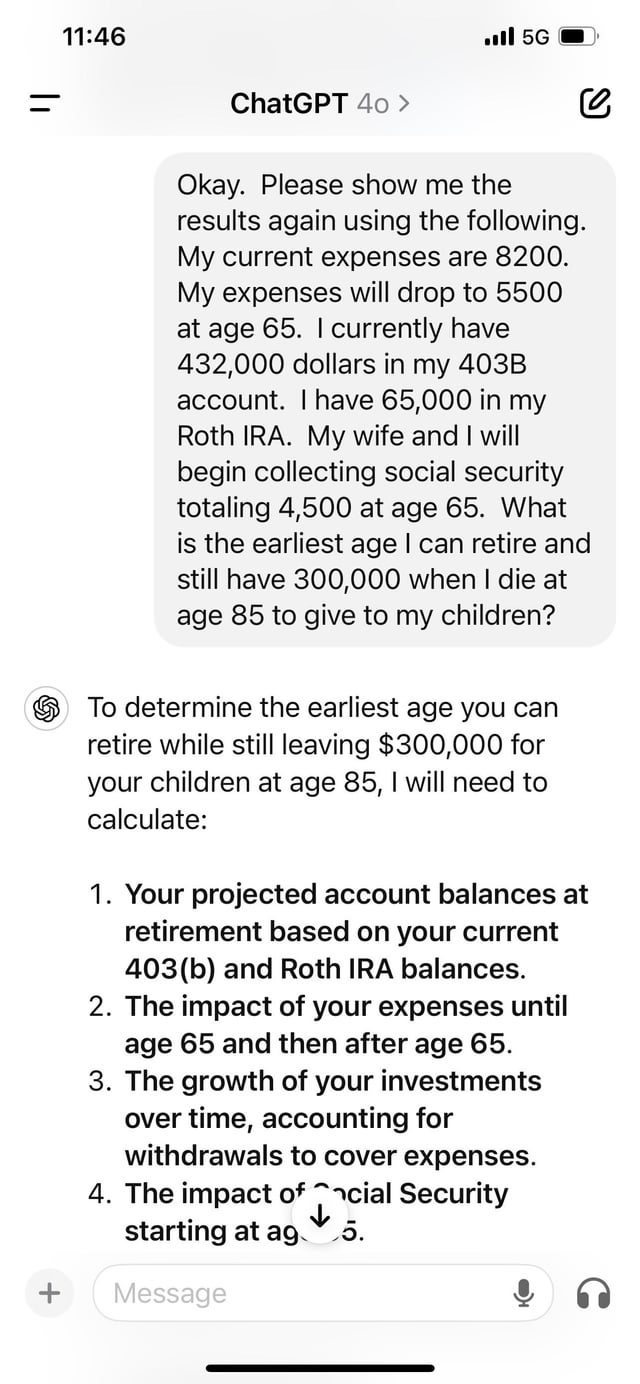Select the user message about 403B expenses
The width and height of the screenshot is (640, 1384).
pos(384,399)
